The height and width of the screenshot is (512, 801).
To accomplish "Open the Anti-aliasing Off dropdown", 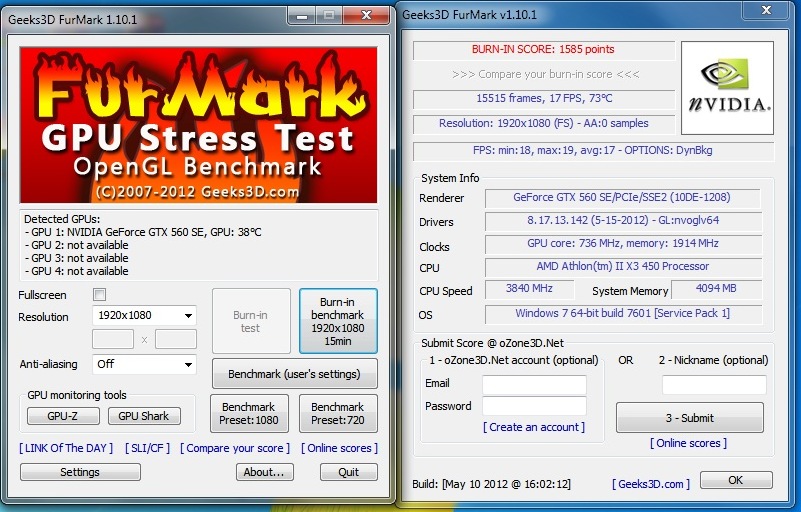I will coord(144,364).
